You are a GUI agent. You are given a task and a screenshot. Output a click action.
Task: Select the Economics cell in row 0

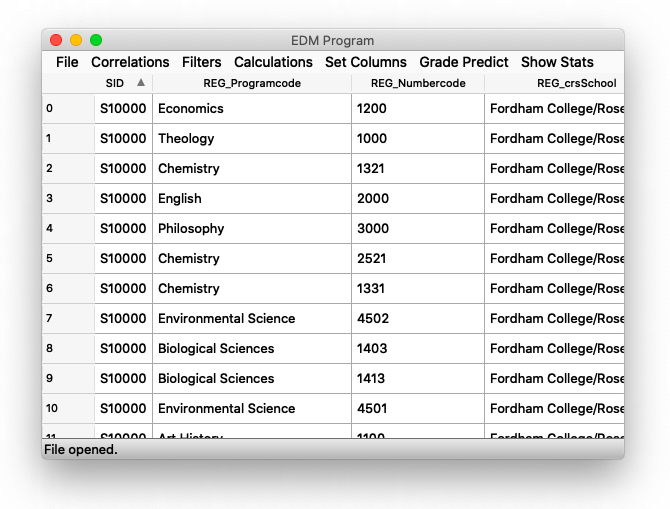(251, 108)
